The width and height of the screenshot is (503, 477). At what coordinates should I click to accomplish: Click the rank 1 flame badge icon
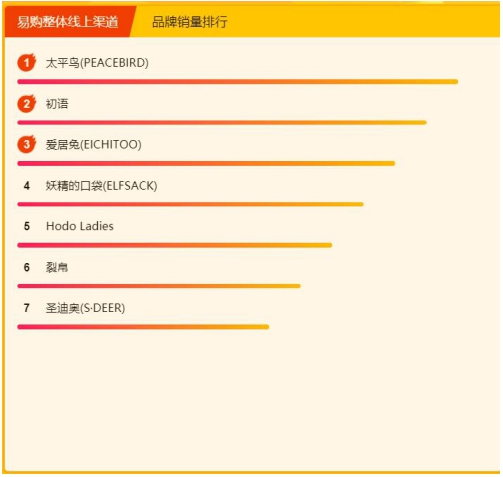click(27, 62)
